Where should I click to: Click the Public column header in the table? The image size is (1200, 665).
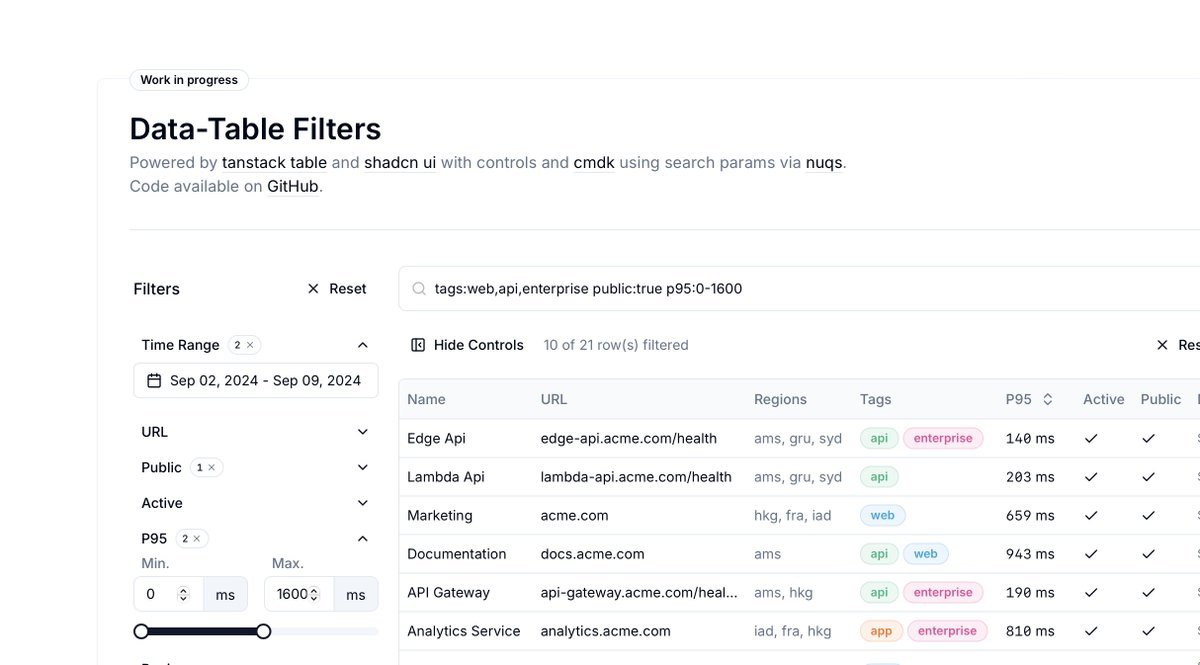tap(1161, 399)
